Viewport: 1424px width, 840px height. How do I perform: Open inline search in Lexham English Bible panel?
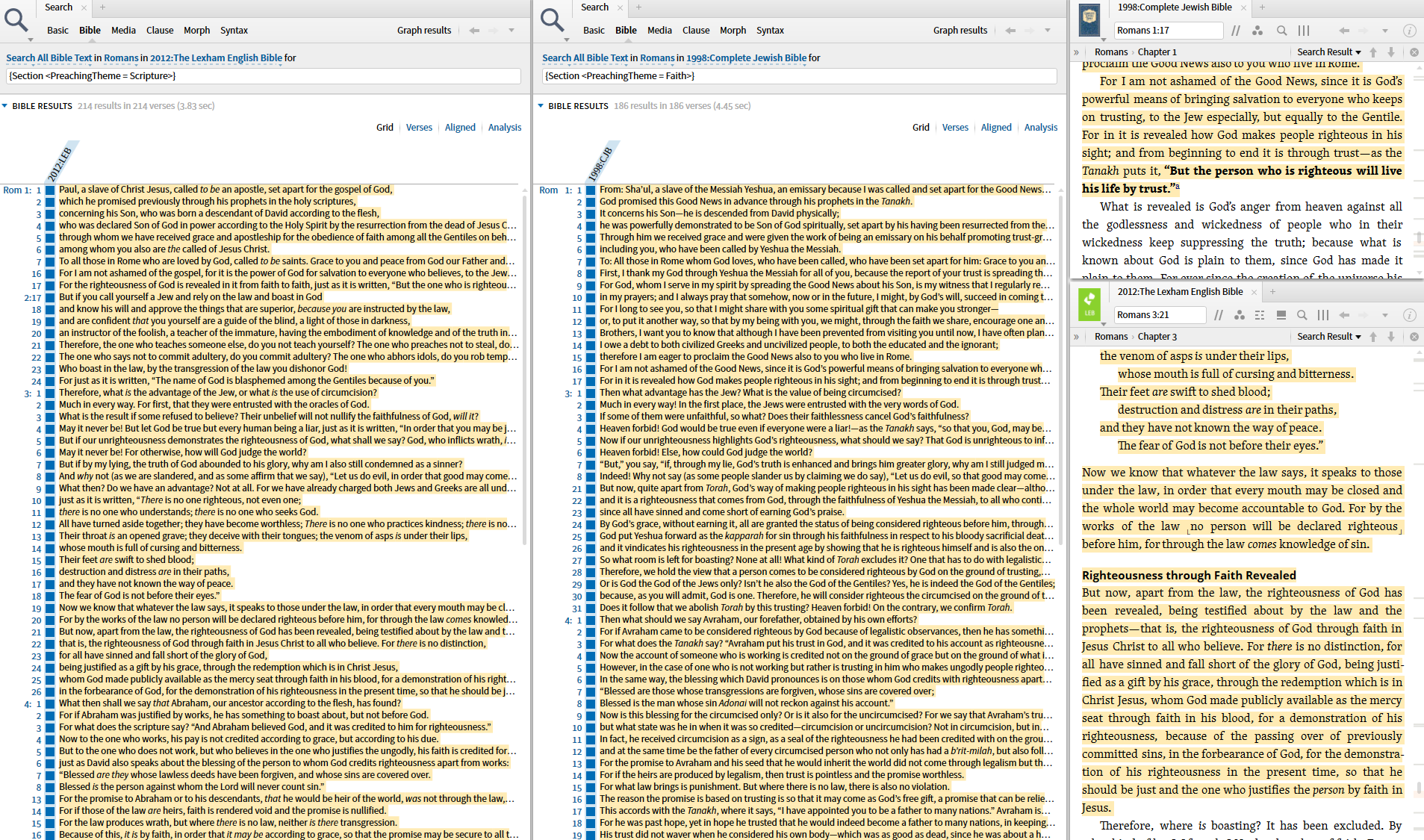[x=1302, y=315]
